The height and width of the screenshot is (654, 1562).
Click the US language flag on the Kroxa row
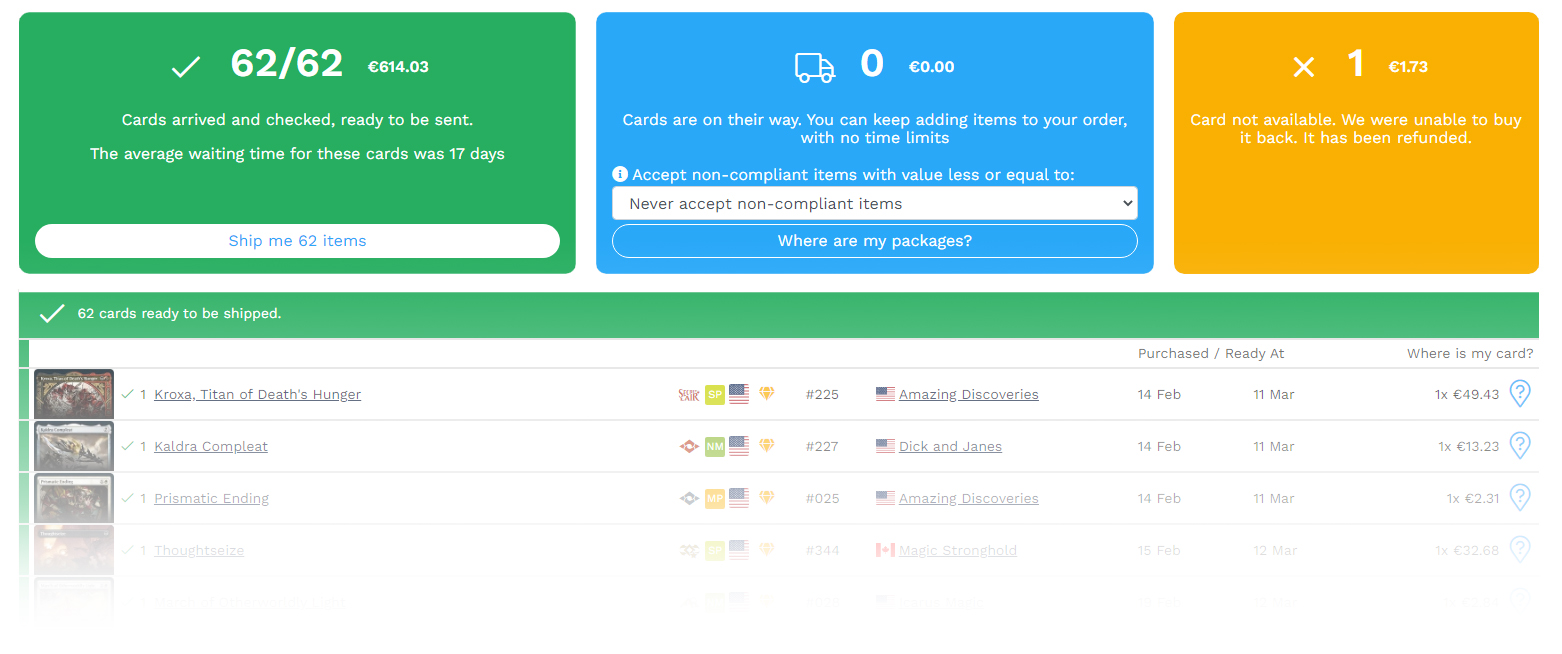click(x=739, y=394)
